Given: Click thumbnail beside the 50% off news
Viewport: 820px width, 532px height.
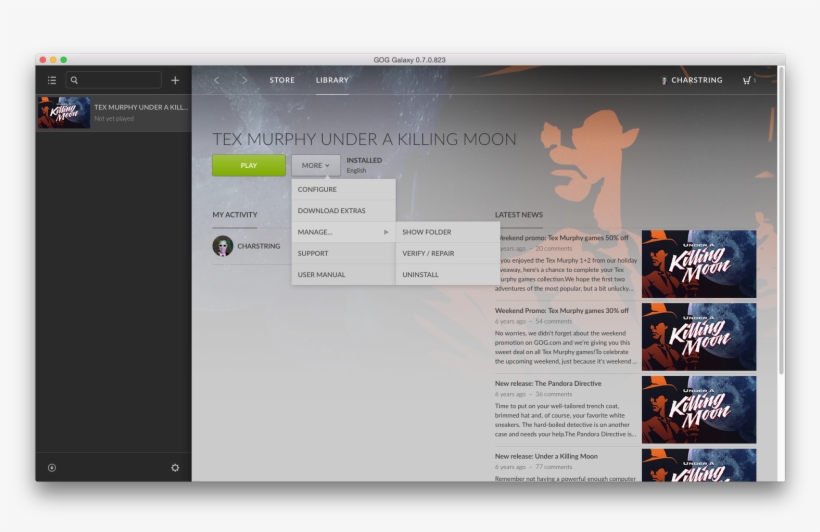Looking at the screenshot, I should tap(699, 264).
